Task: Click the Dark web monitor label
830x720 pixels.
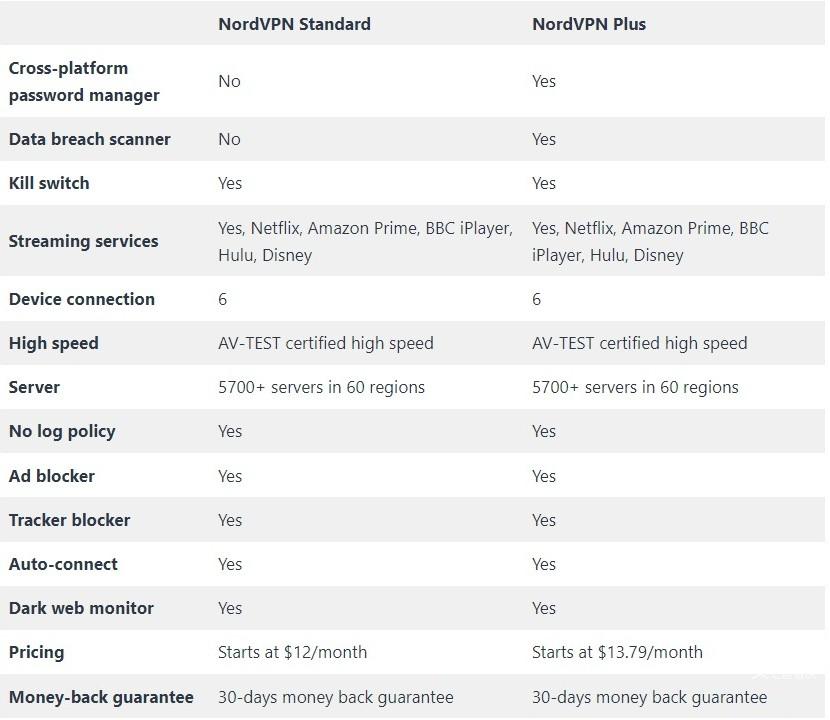Action: pos(82,608)
